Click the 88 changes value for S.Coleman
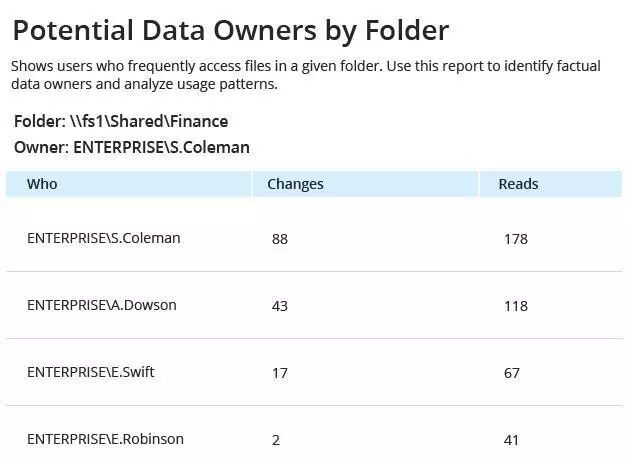 (x=280, y=239)
